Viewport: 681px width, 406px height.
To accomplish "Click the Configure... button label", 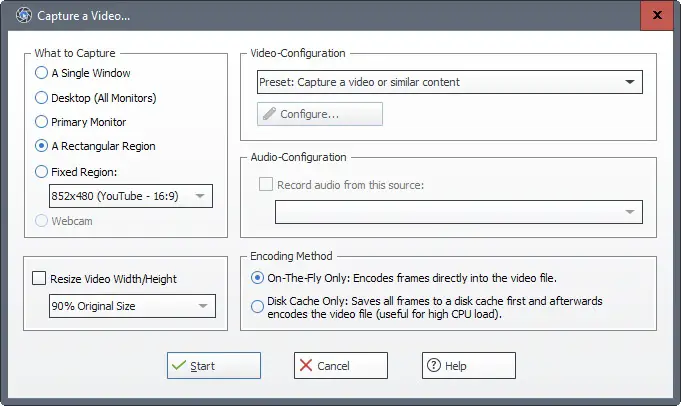I will [x=310, y=115].
